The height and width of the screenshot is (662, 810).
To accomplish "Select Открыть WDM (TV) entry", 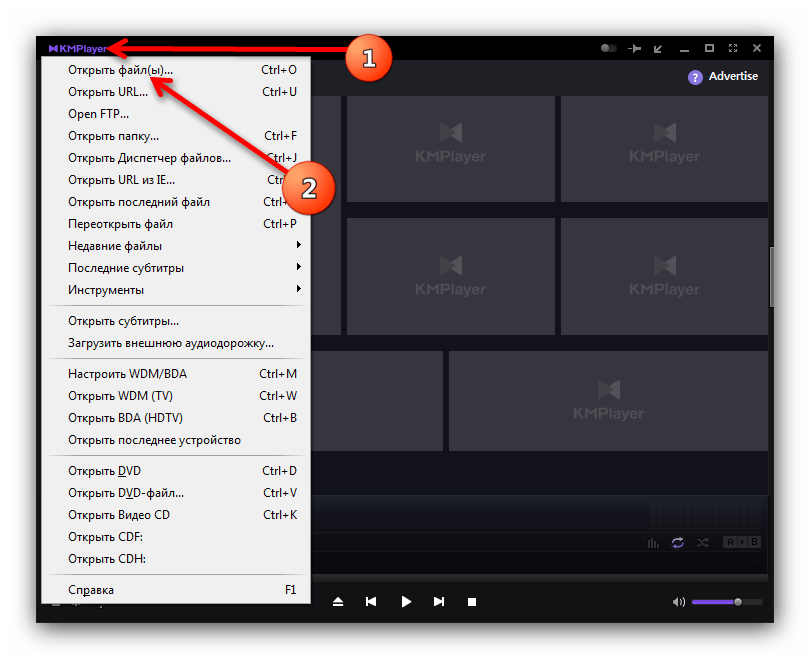I will (x=176, y=396).
